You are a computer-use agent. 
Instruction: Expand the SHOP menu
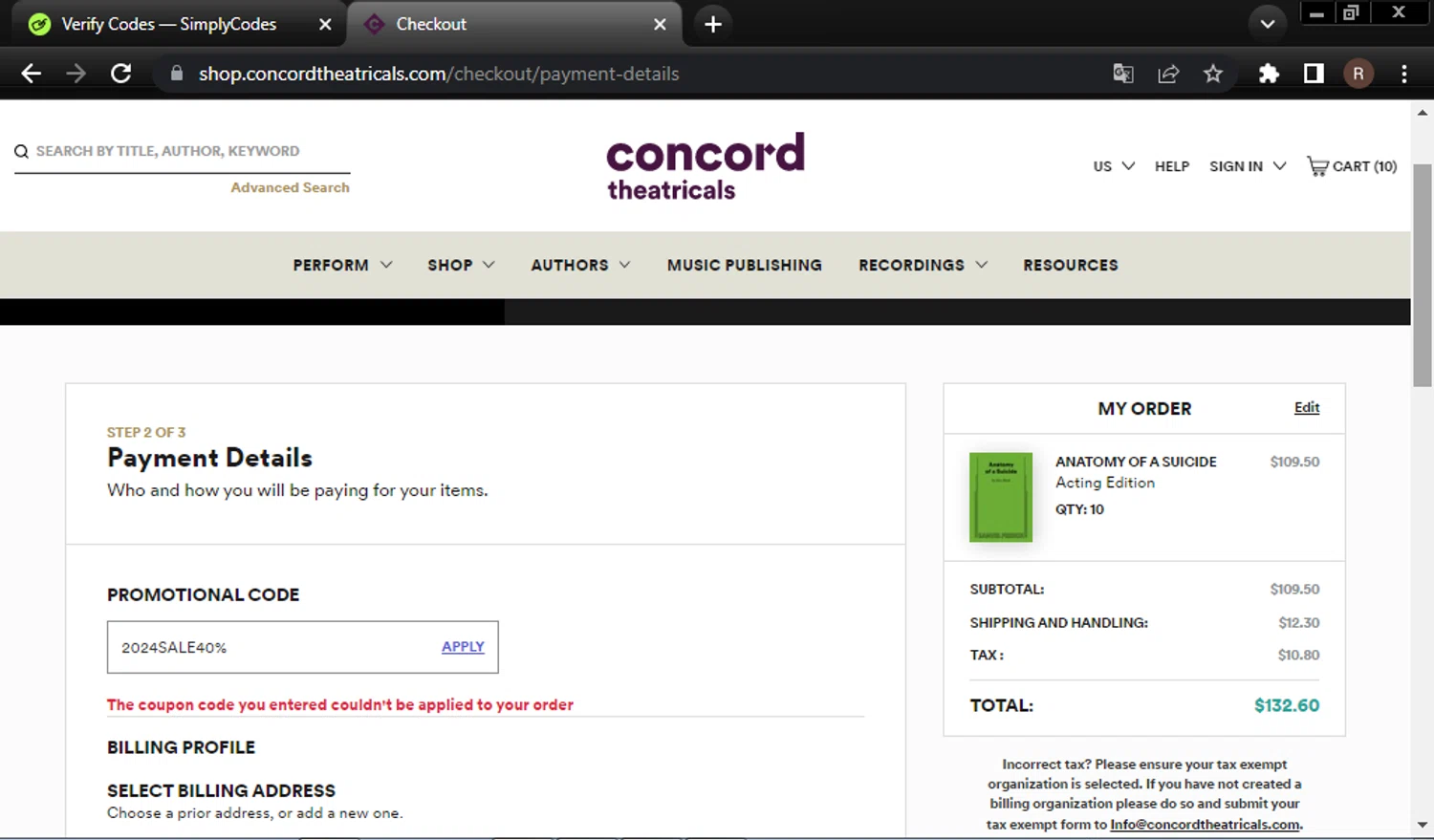[461, 265]
